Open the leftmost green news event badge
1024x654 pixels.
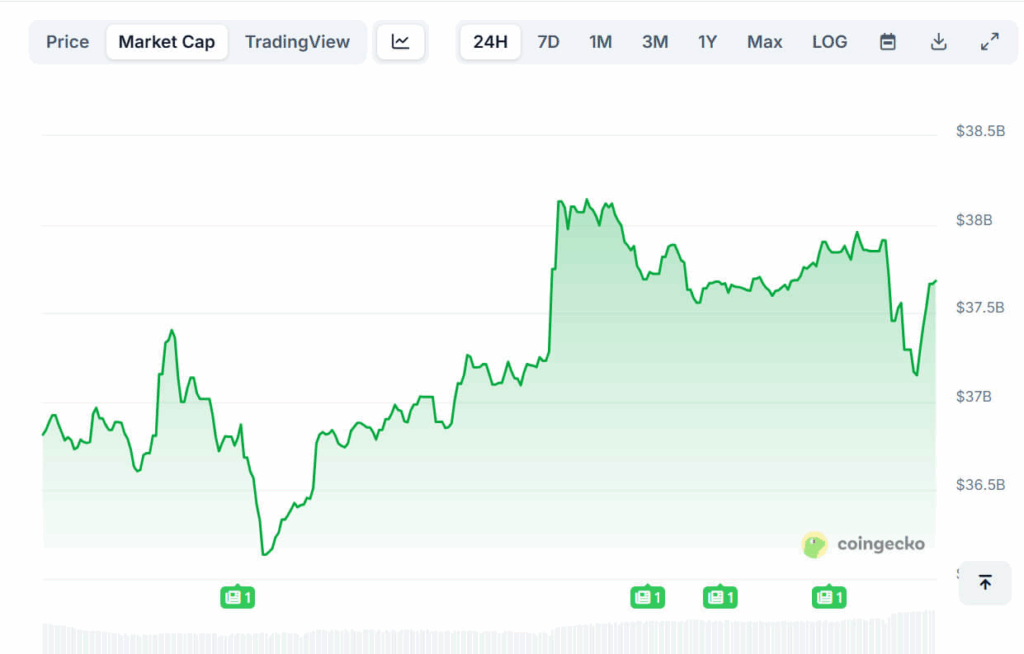[237, 596]
